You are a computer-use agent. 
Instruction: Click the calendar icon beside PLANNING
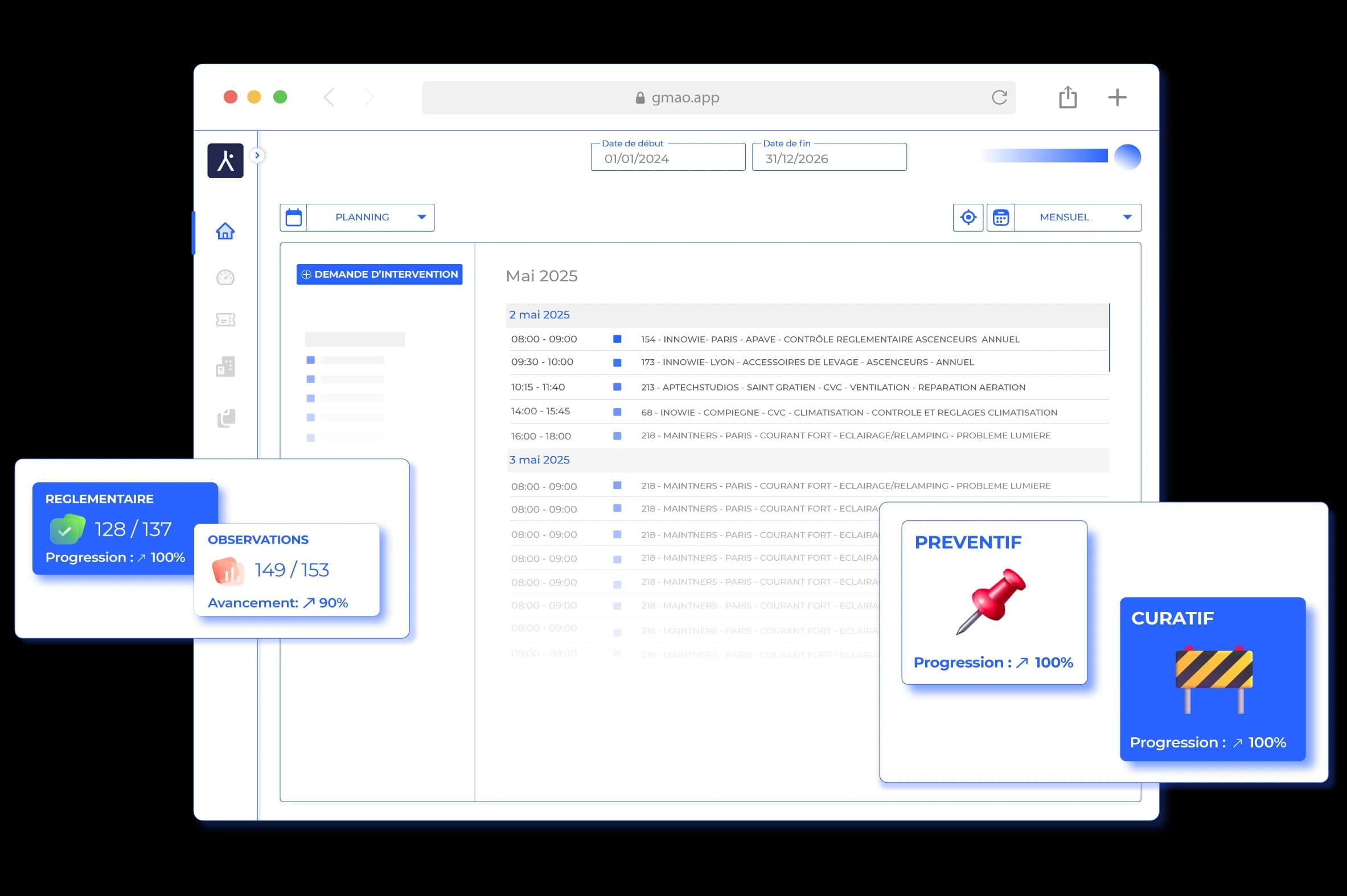coord(293,217)
